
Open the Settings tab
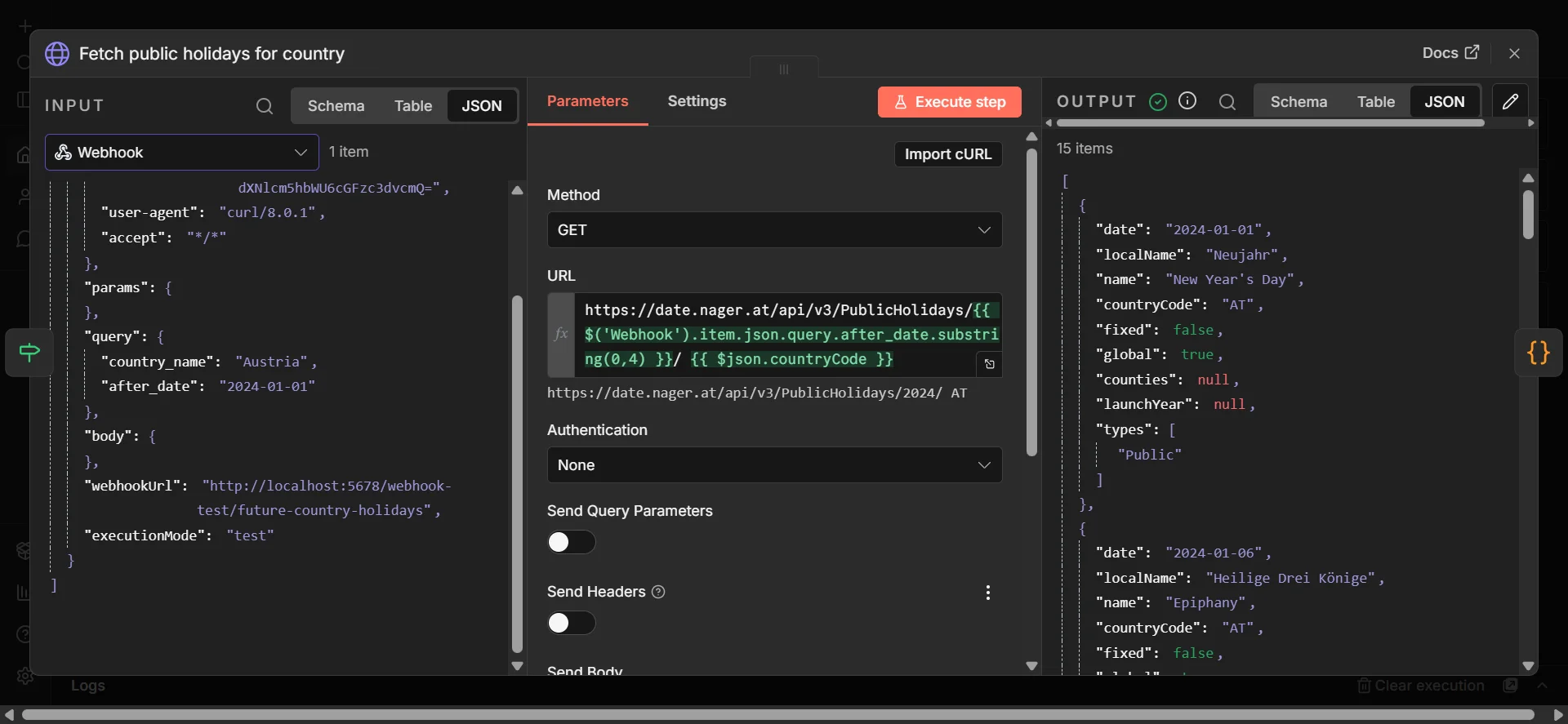click(x=697, y=101)
